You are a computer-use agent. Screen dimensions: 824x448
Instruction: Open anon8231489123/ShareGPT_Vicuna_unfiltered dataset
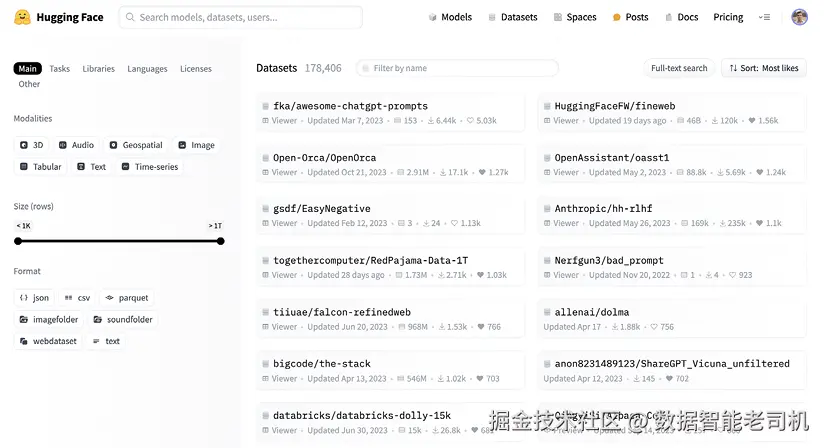[x=672, y=370]
